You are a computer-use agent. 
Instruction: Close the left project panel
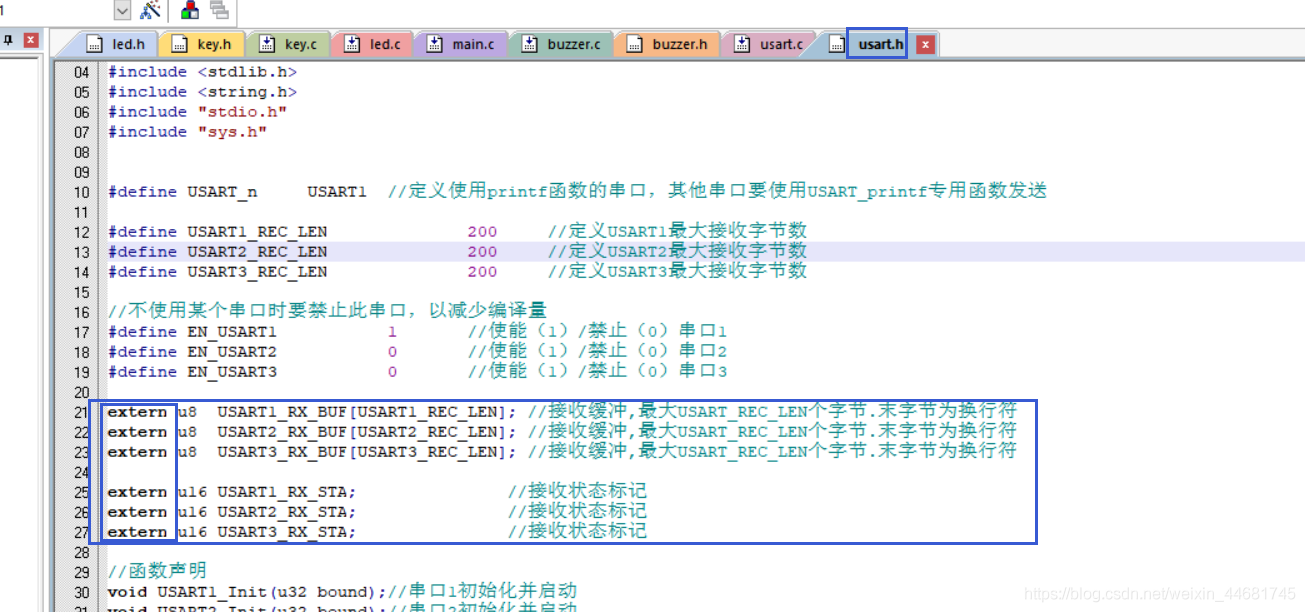pos(31,40)
